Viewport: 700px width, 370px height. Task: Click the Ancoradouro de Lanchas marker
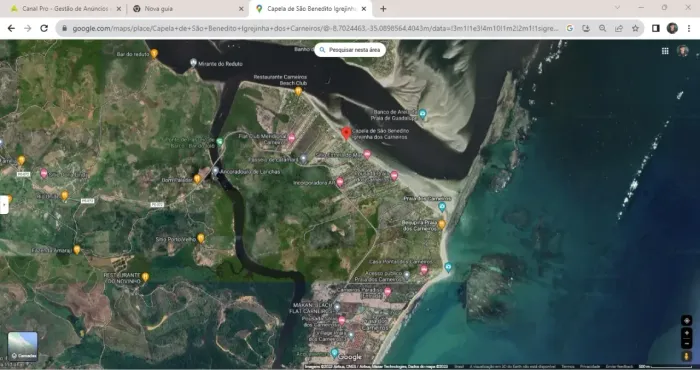[x=215, y=170]
